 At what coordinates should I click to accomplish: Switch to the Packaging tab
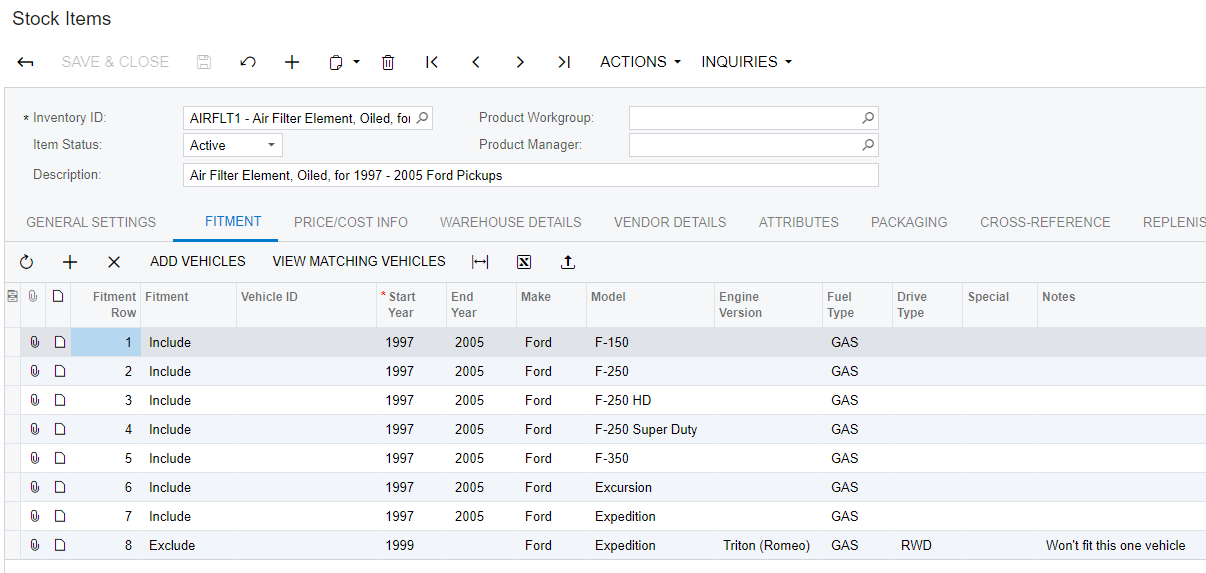tap(909, 222)
